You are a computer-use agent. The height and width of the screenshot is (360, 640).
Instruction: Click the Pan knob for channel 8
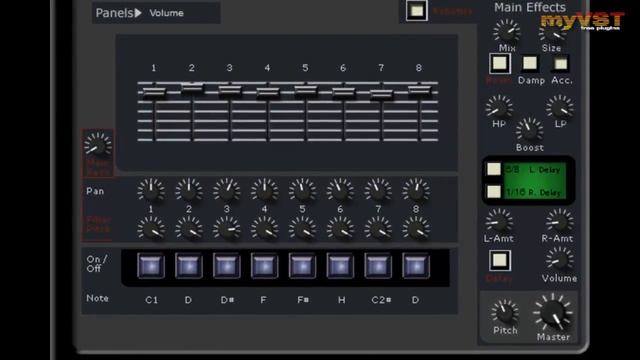(416, 191)
